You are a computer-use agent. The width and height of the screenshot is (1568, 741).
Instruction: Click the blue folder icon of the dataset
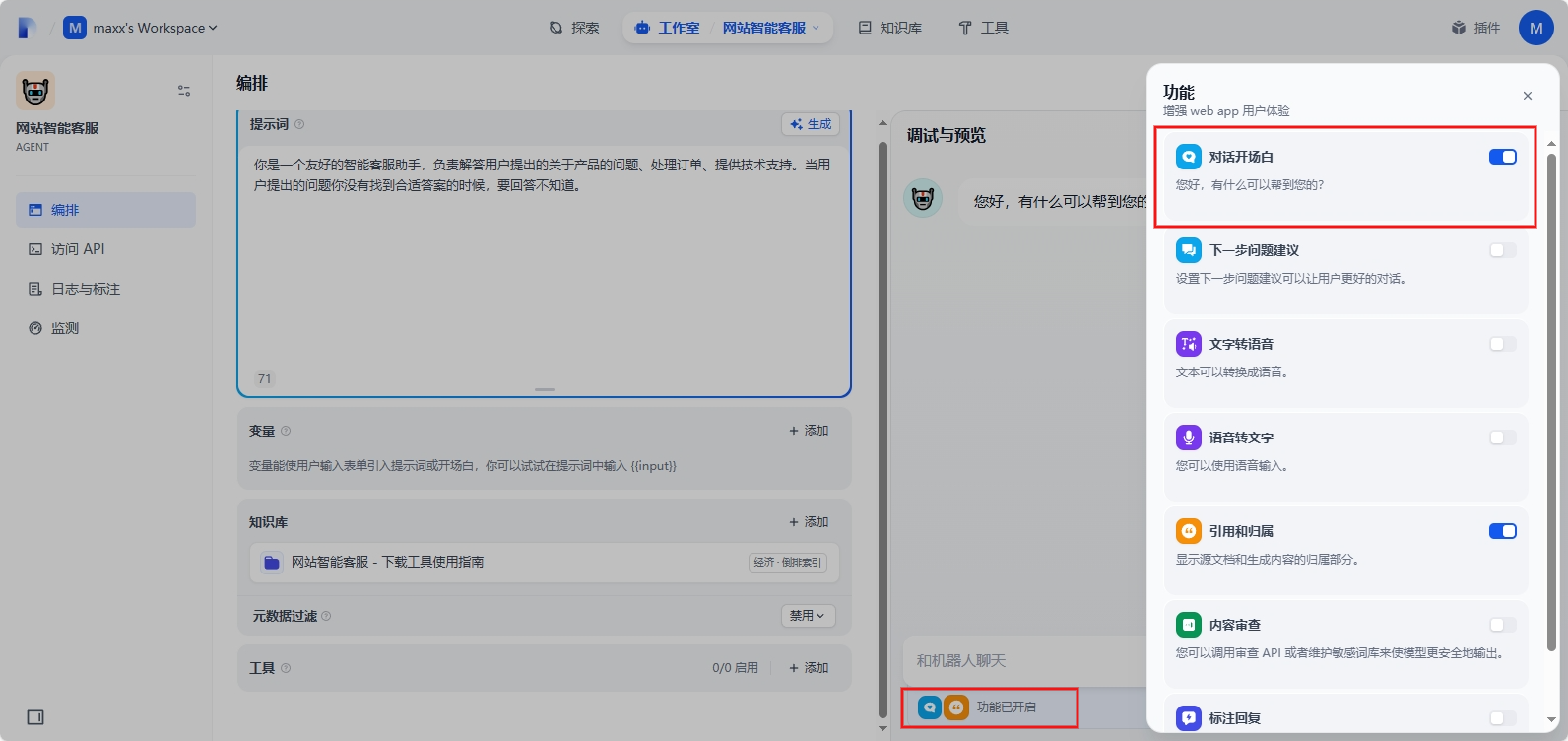point(272,562)
